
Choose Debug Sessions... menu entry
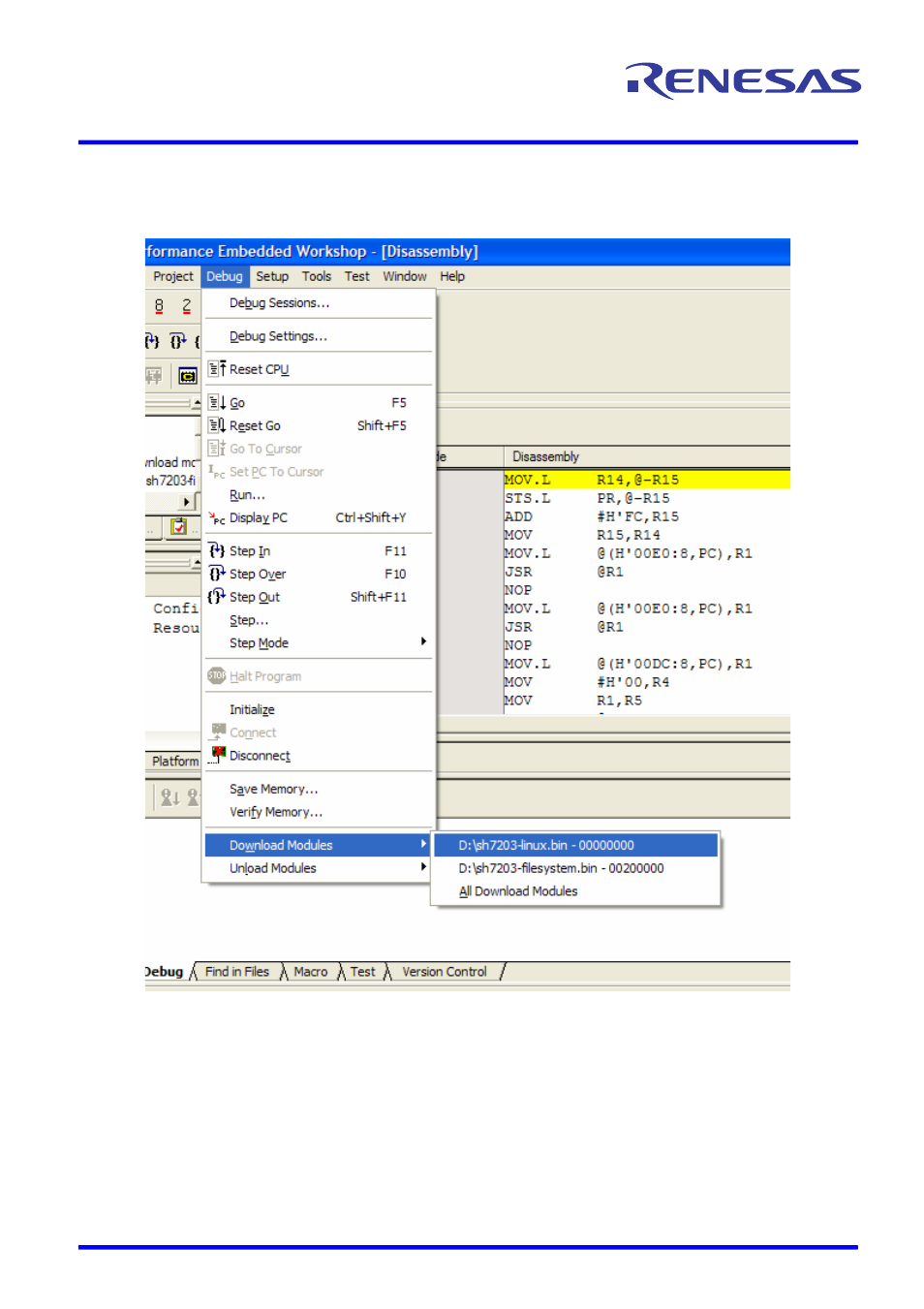pyautogui.click(x=319, y=303)
